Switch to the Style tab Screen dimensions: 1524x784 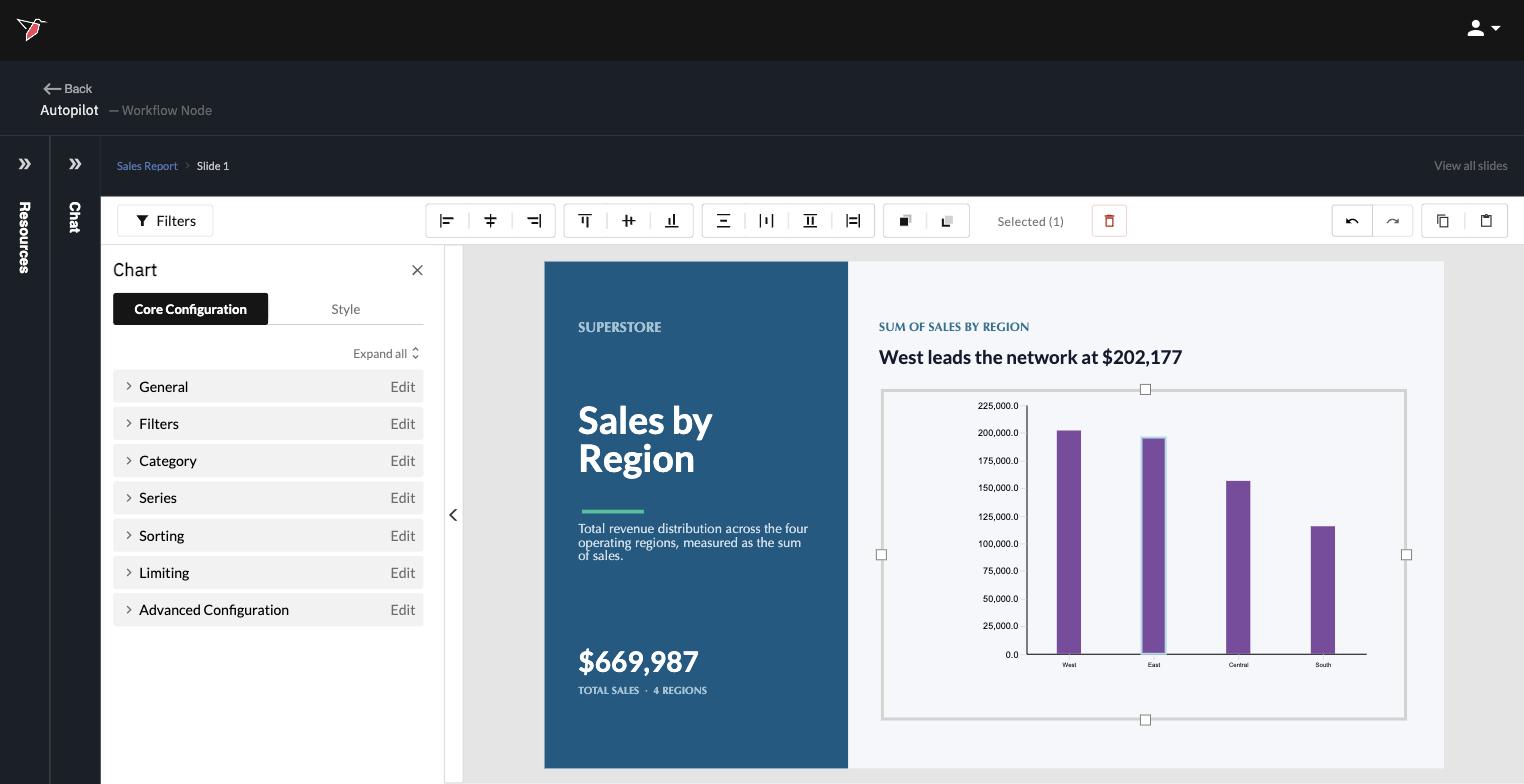pos(346,309)
